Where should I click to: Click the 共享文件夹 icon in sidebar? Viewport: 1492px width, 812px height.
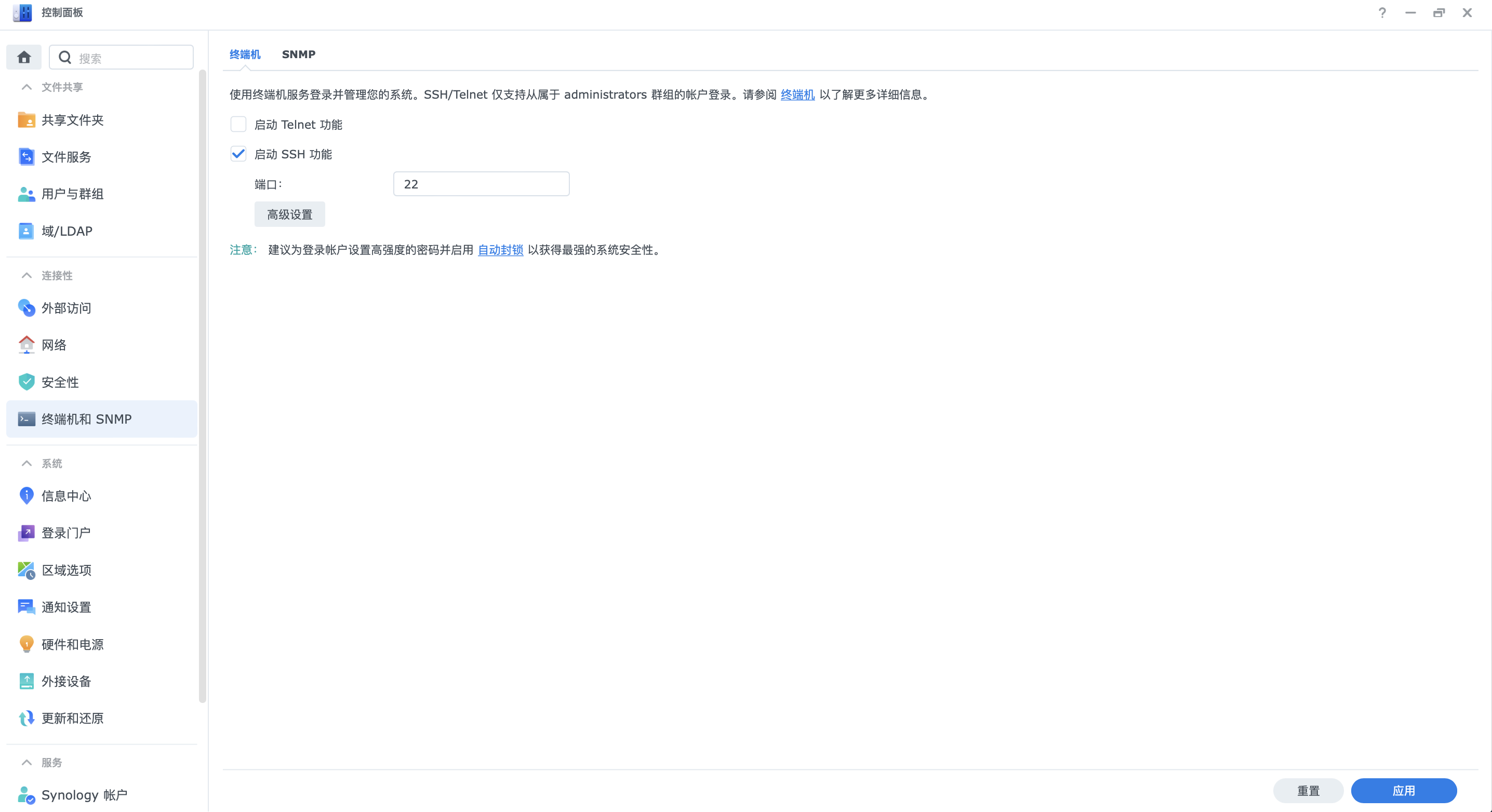(x=27, y=119)
